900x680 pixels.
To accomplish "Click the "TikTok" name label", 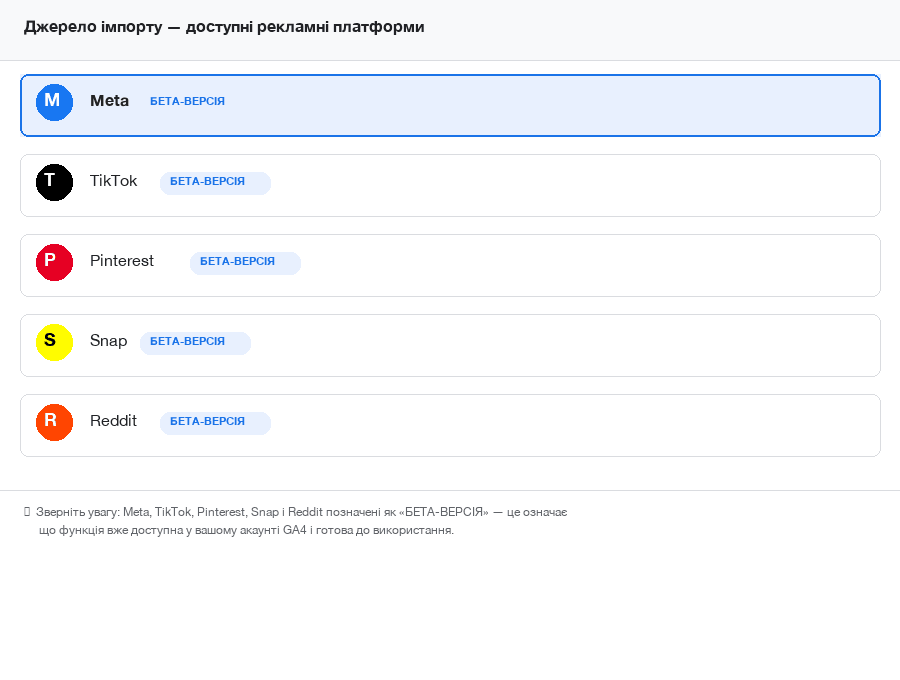I will [x=114, y=181].
